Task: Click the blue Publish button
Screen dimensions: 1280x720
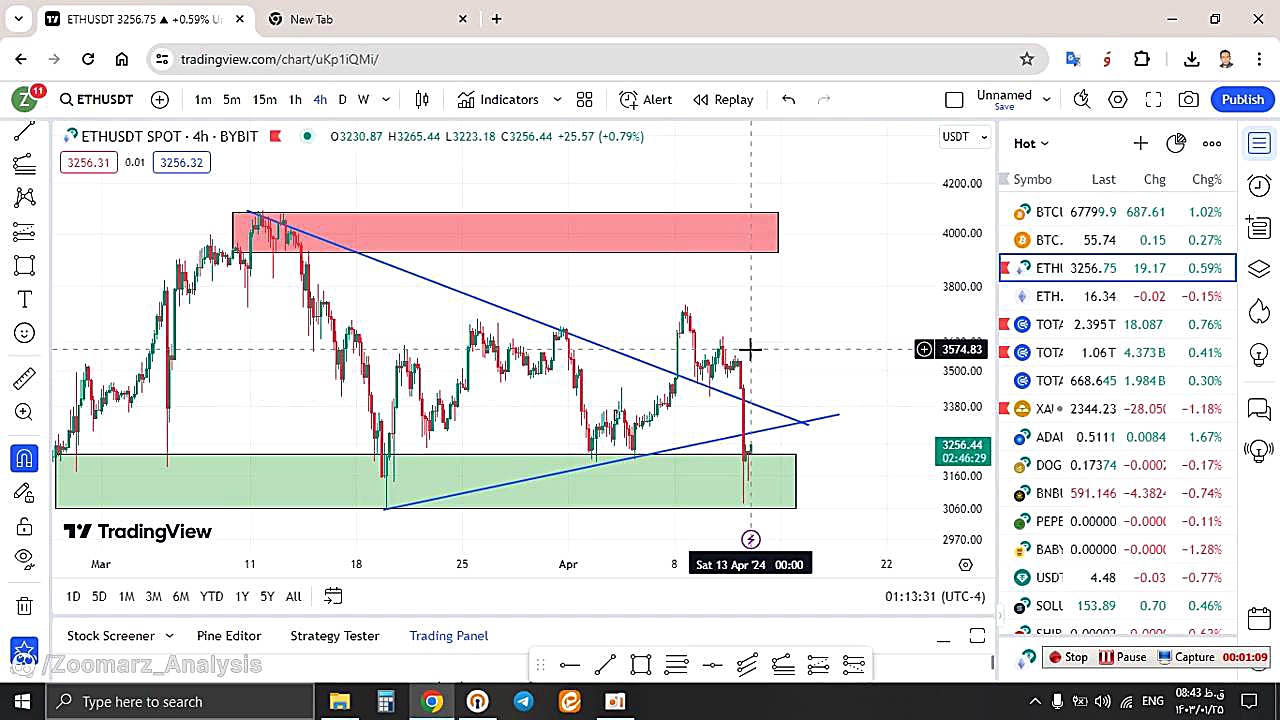Action: pos(1243,99)
